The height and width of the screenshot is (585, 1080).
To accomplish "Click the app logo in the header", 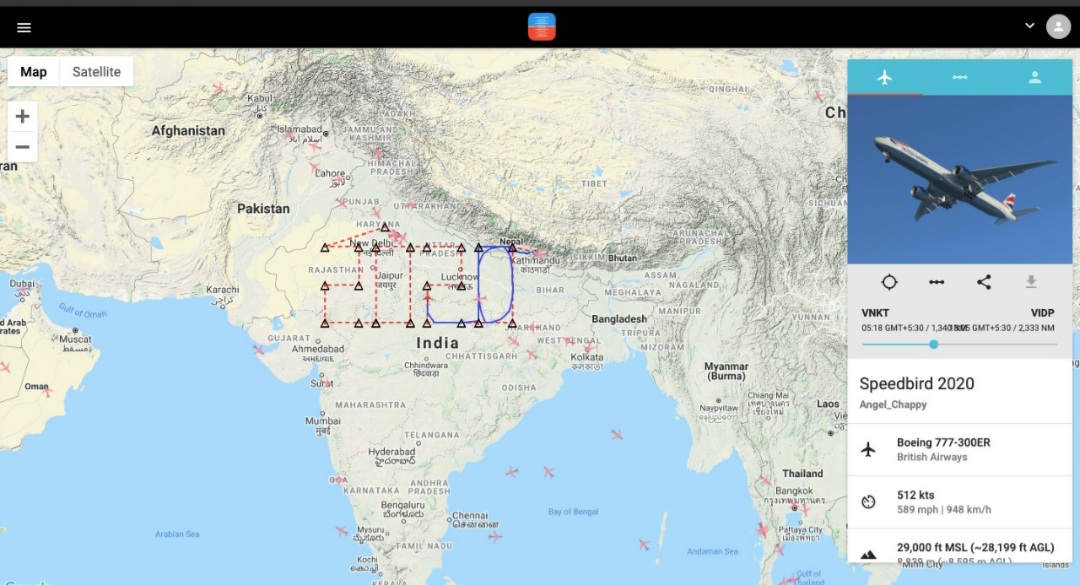I will click(x=541, y=27).
